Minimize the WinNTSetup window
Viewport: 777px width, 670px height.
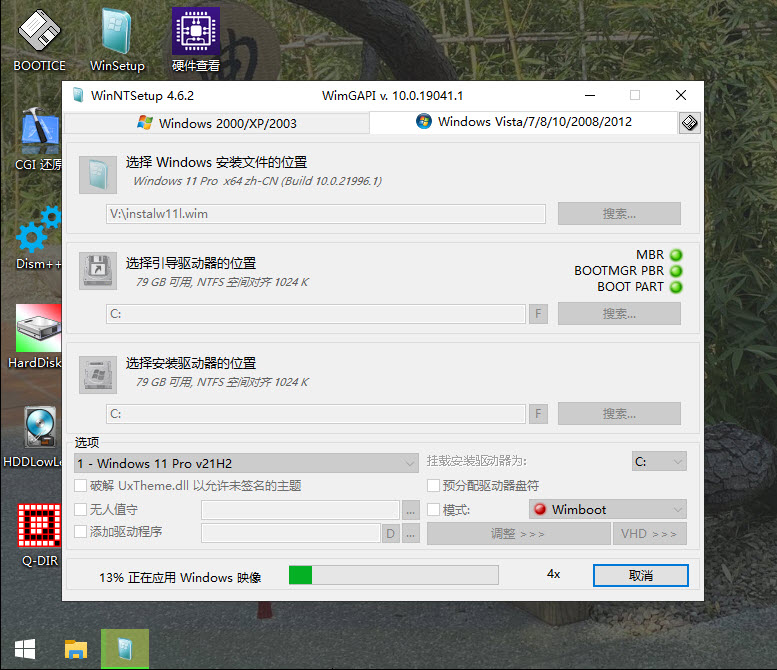point(590,95)
